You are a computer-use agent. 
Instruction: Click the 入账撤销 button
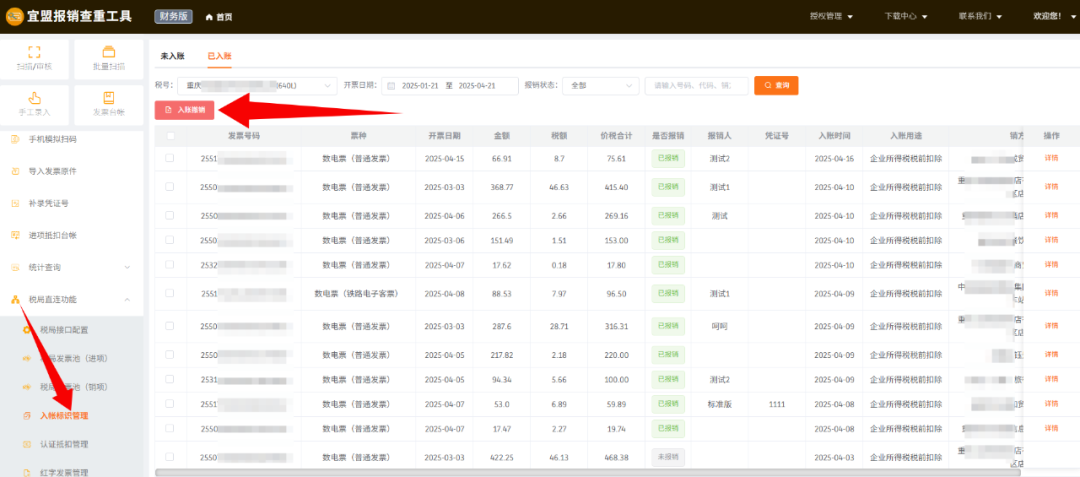[x=185, y=109]
